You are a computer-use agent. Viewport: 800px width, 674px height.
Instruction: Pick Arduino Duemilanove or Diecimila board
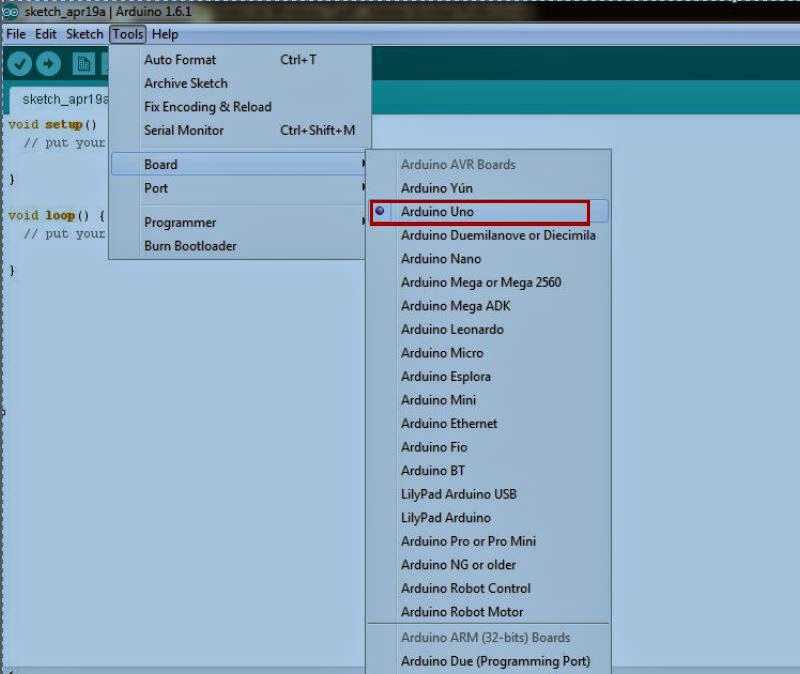[x=489, y=235]
